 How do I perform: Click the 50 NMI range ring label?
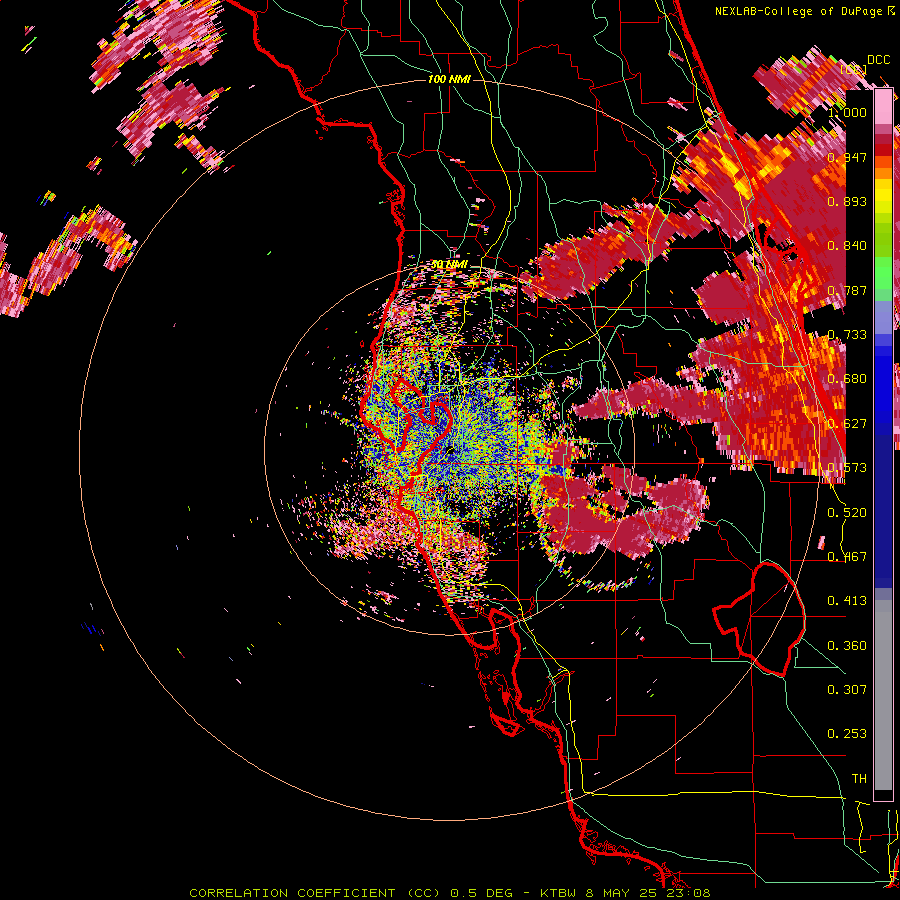(x=449, y=264)
